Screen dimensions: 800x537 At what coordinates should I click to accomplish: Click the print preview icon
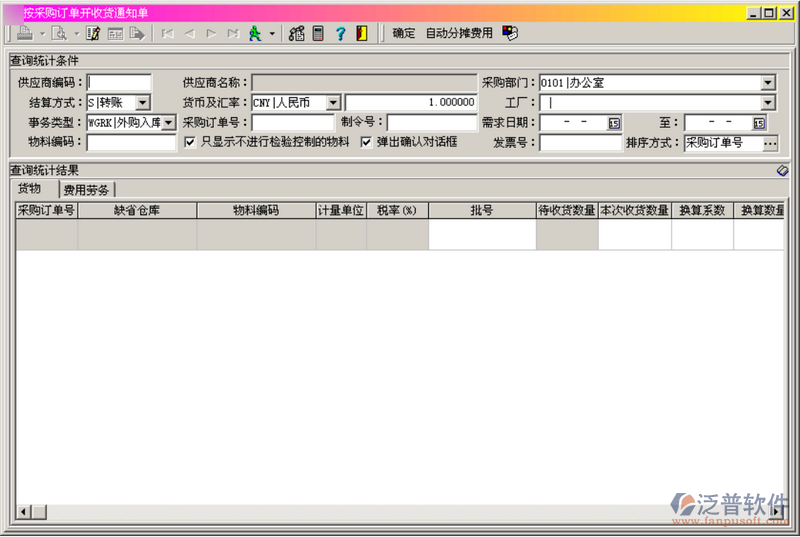coord(59,34)
